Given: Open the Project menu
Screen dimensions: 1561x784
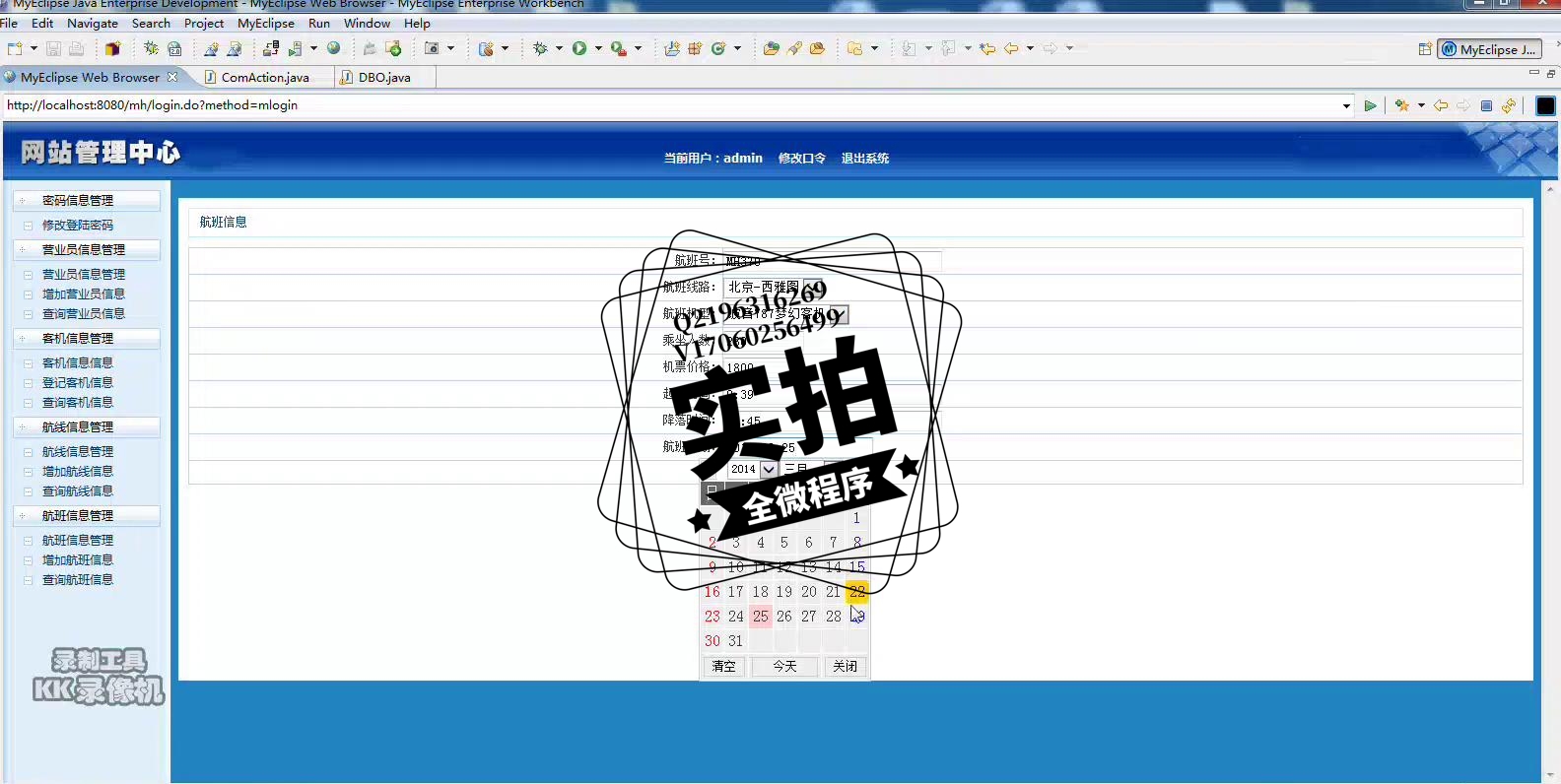Looking at the screenshot, I should (x=204, y=23).
